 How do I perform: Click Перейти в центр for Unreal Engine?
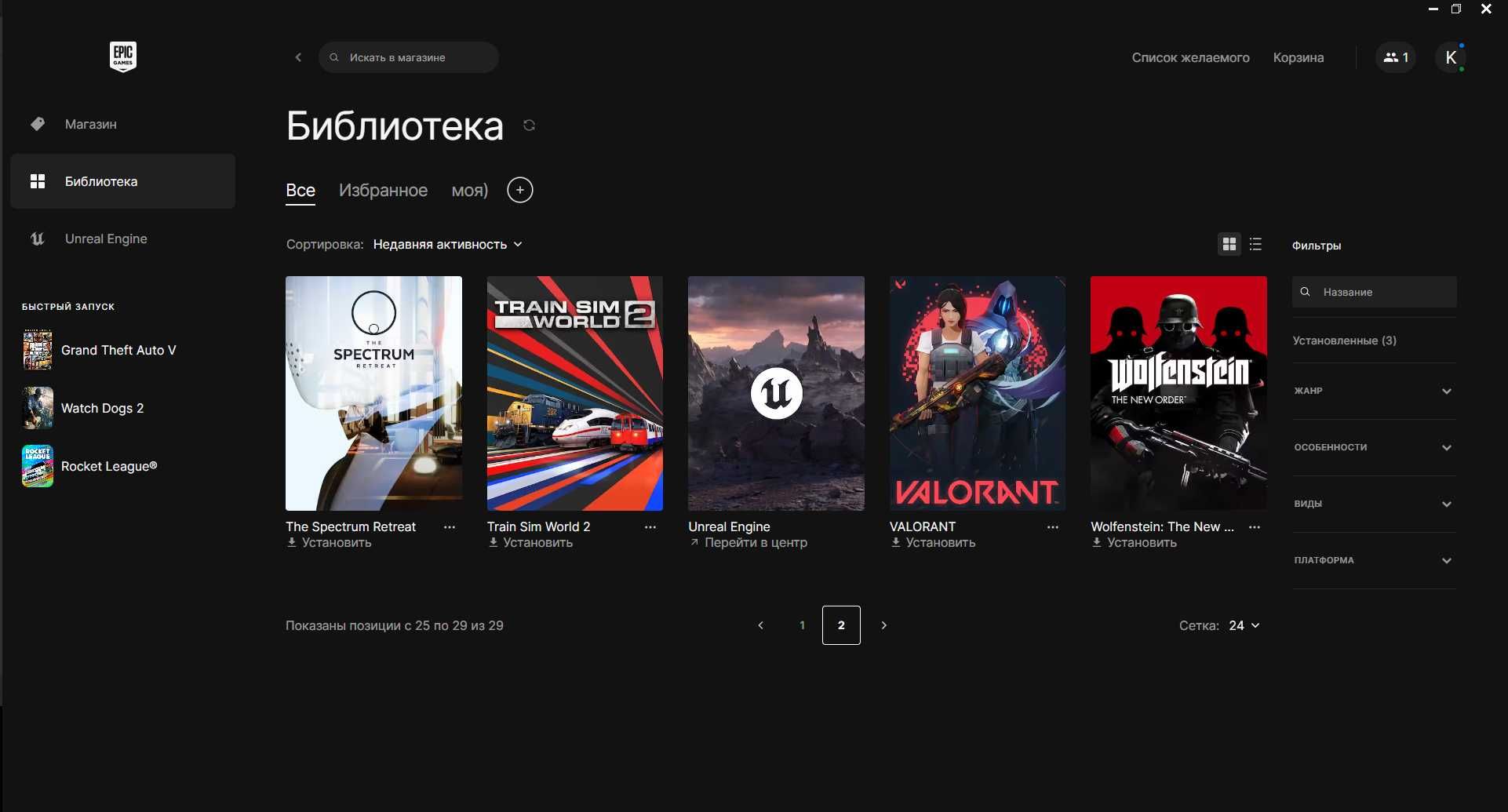click(748, 543)
